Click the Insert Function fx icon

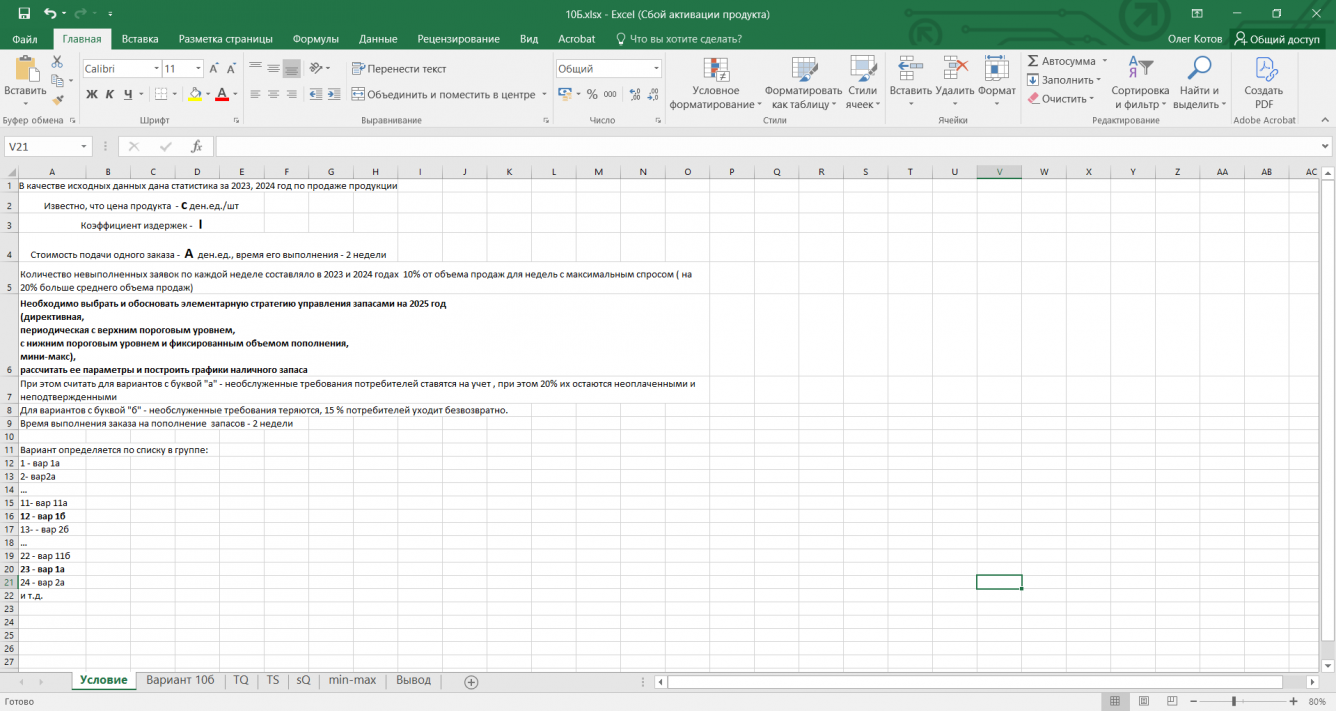point(197,146)
